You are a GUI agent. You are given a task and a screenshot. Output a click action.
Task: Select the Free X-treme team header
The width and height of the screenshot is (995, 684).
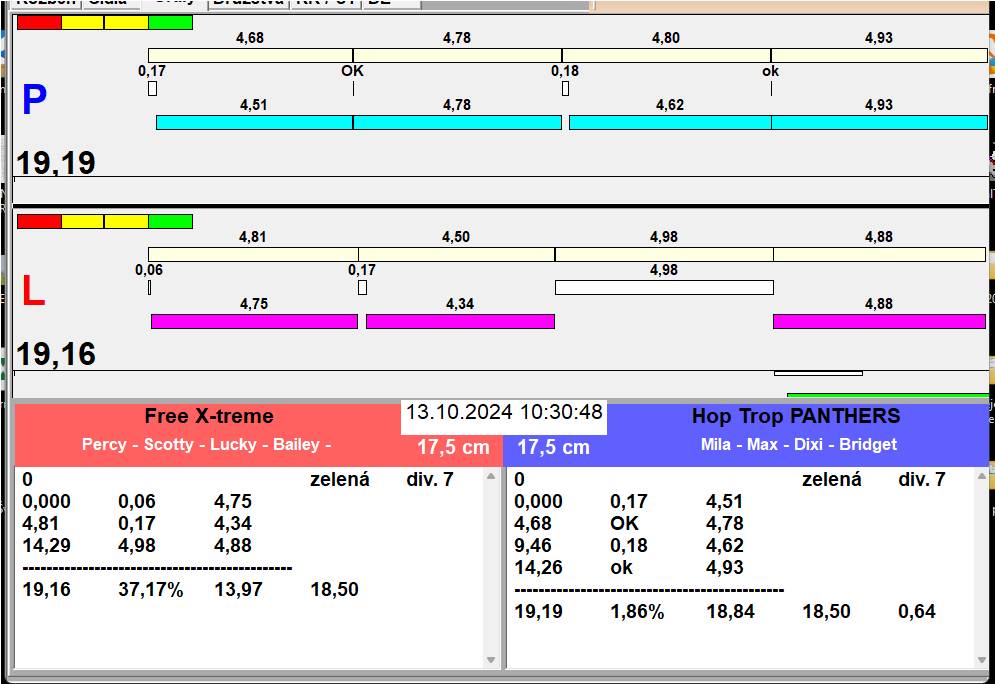point(208,417)
